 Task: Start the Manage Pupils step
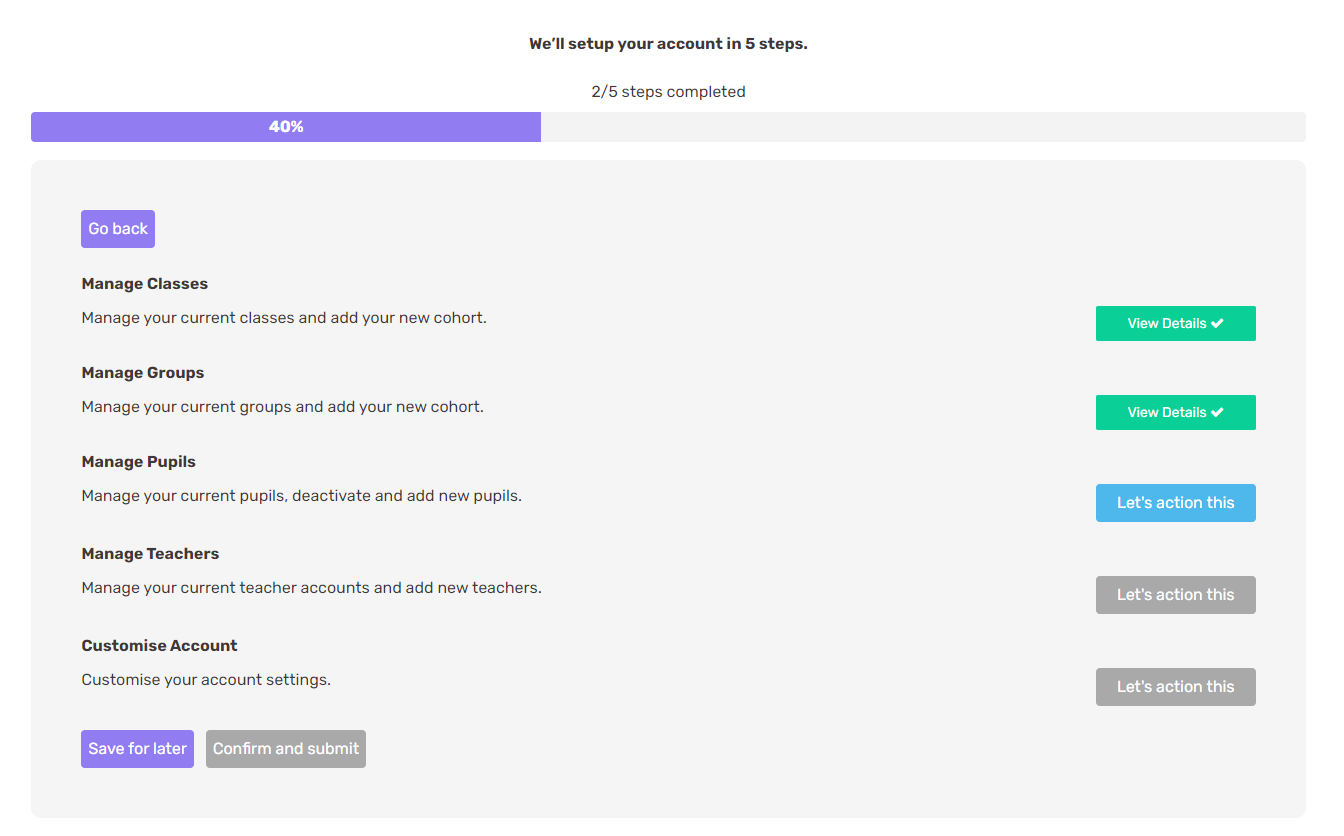[1175, 503]
